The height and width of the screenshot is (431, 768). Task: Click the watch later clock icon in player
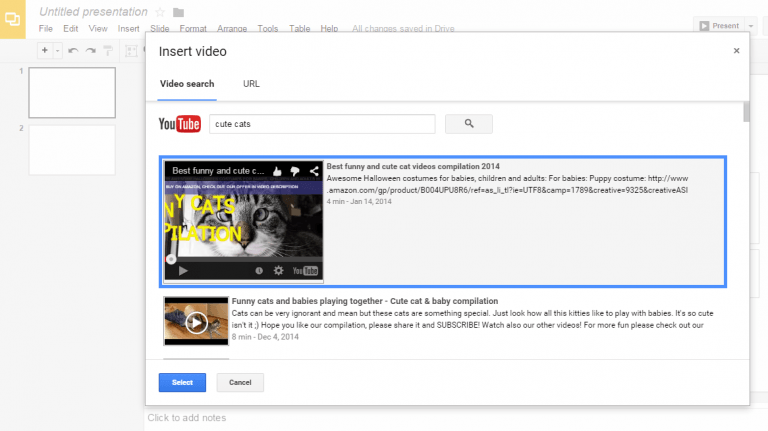(259, 271)
